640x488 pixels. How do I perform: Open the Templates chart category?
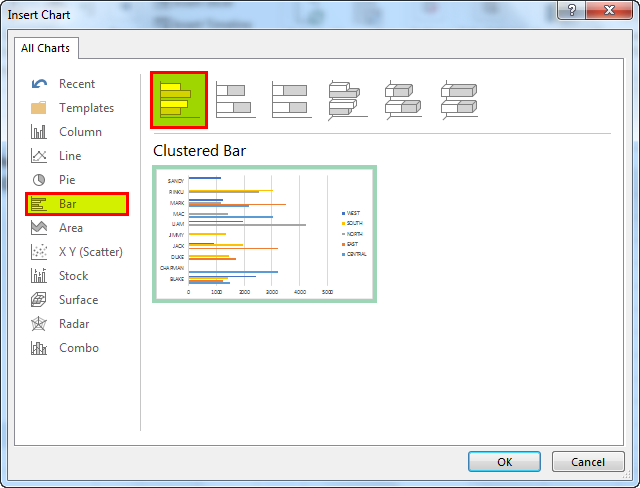click(x=77, y=108)
